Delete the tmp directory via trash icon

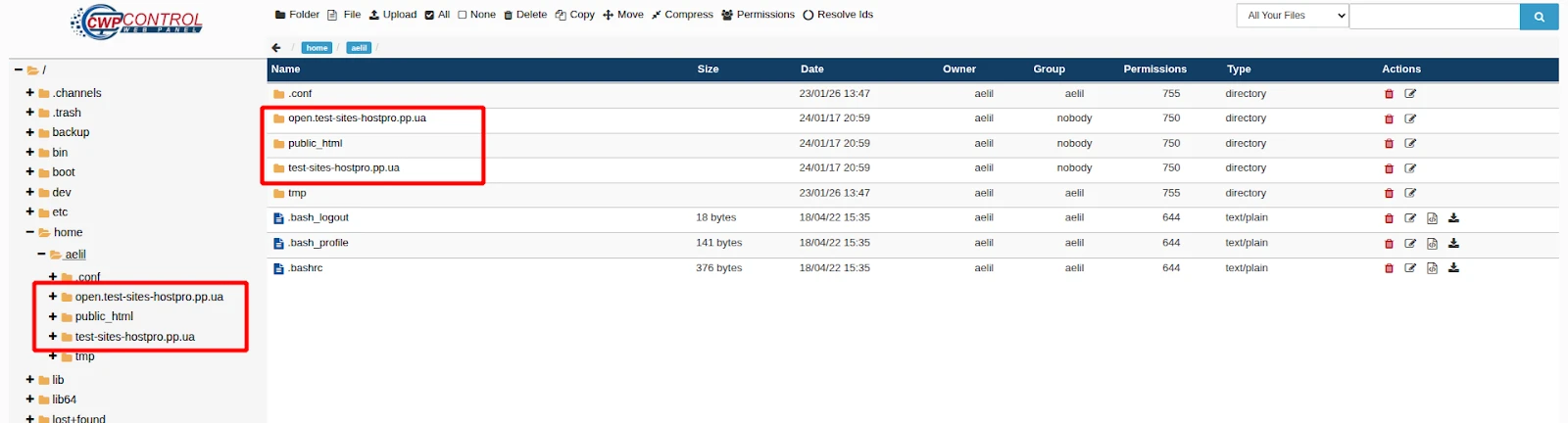(x=1389, y=194)
